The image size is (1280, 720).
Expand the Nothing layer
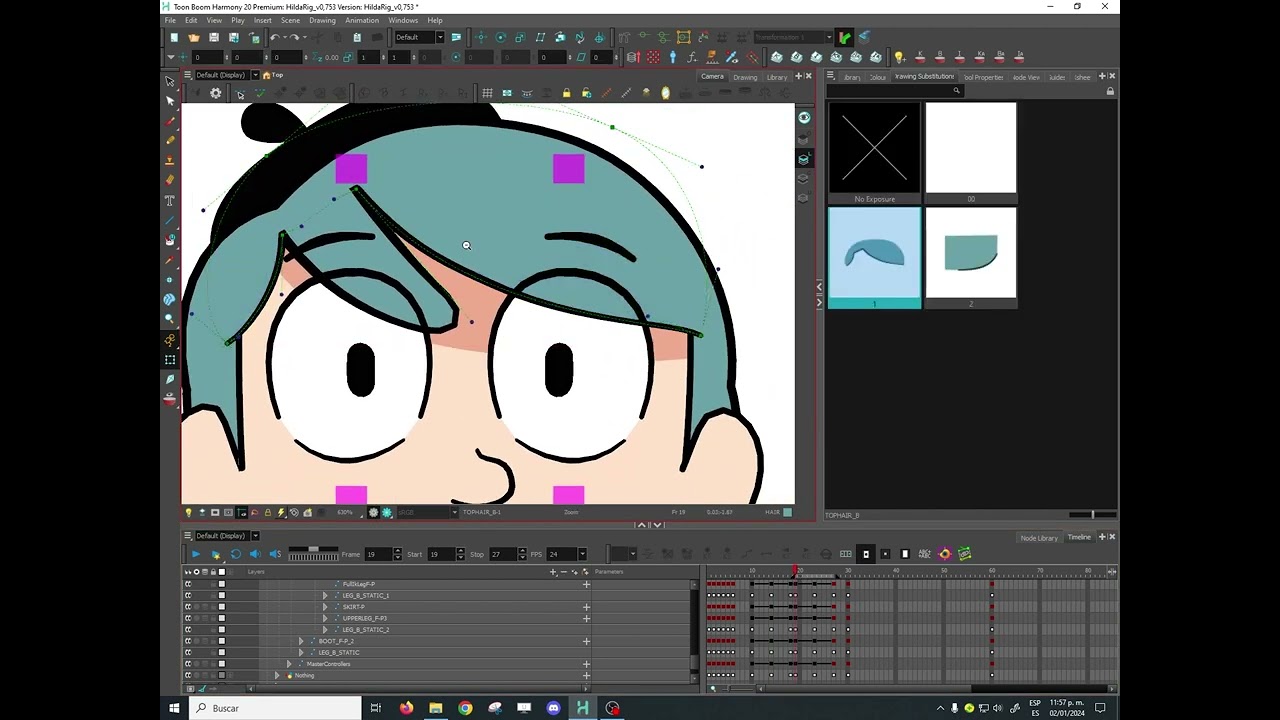point(277,675)
